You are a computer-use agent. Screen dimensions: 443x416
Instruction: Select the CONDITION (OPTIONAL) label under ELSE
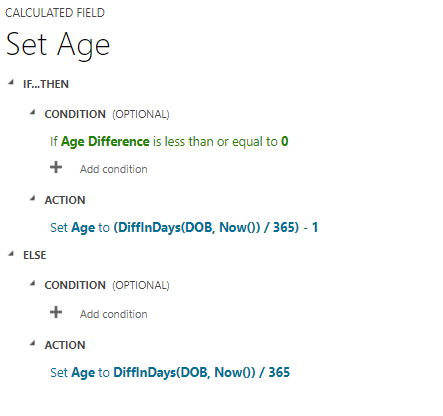(107, 285)
